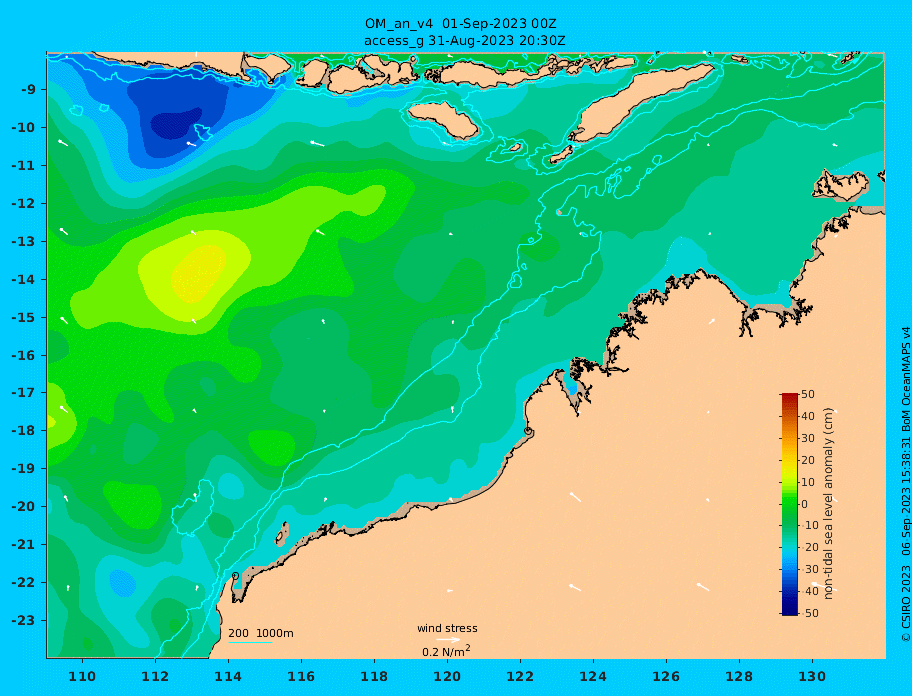Select the latitude axis label -11
This screenshot has width=912, height=696.
[x=24, y=166]
